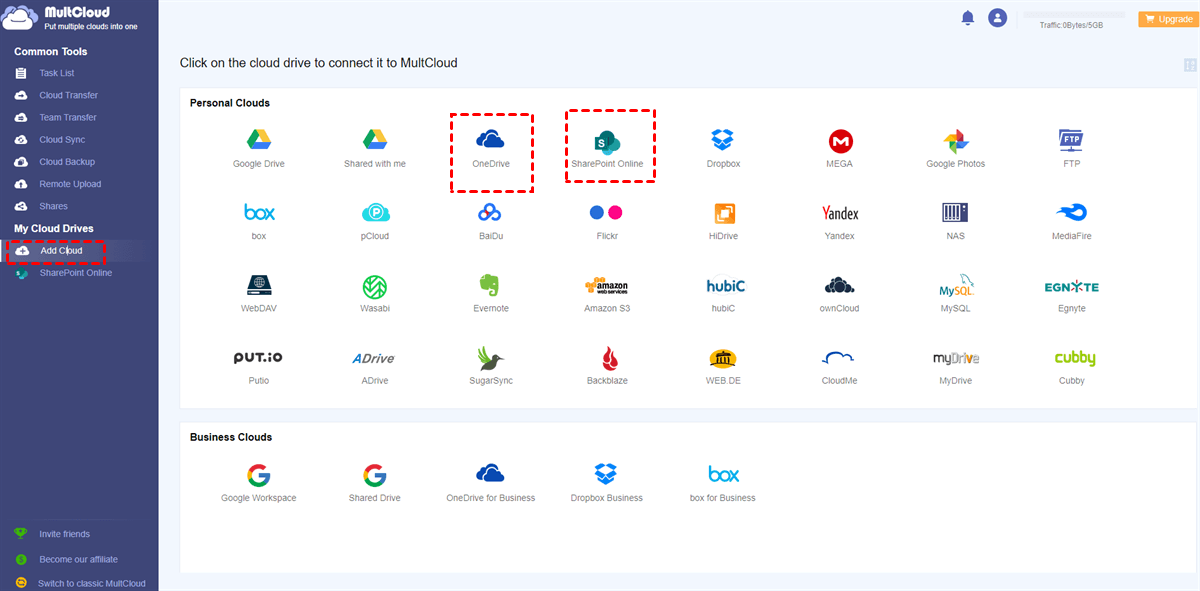The height and width of the screenshot is (591, 1200).
Task: Choose ownCloud service
Action: (840, 294)
